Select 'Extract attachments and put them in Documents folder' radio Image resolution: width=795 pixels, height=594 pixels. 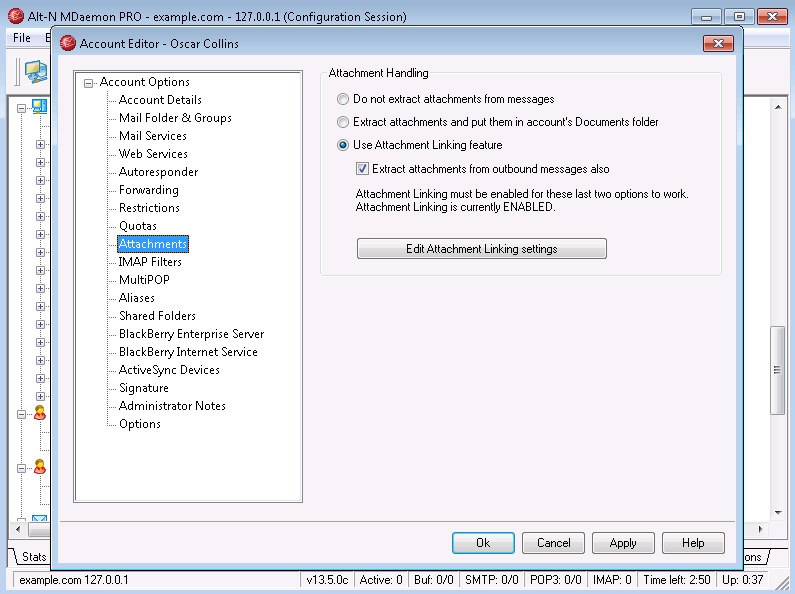pos(343,122)
